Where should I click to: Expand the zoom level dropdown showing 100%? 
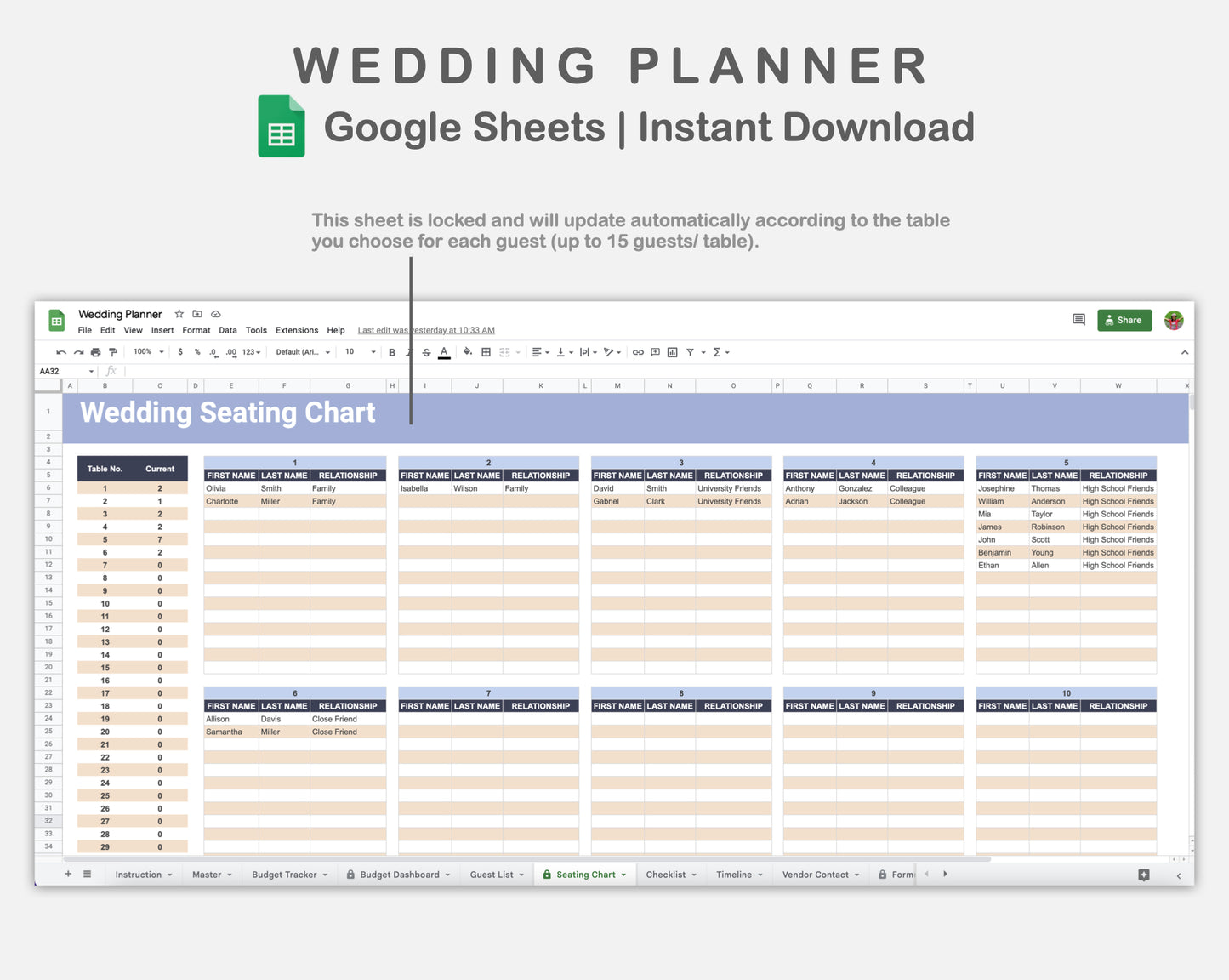pos(146,351)
